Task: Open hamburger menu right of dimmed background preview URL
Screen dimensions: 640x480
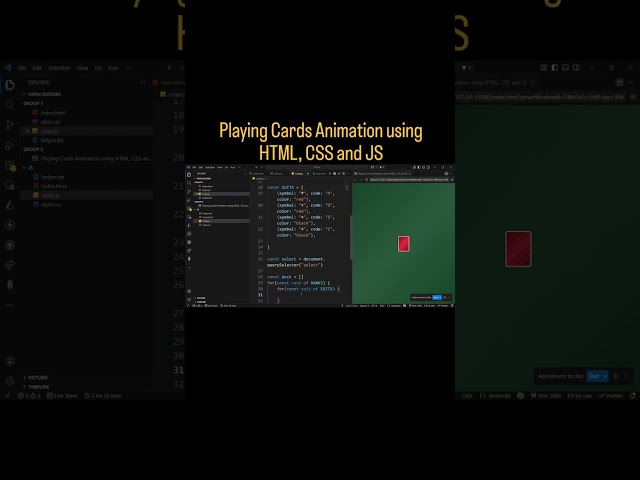Action: coord(633,97)
